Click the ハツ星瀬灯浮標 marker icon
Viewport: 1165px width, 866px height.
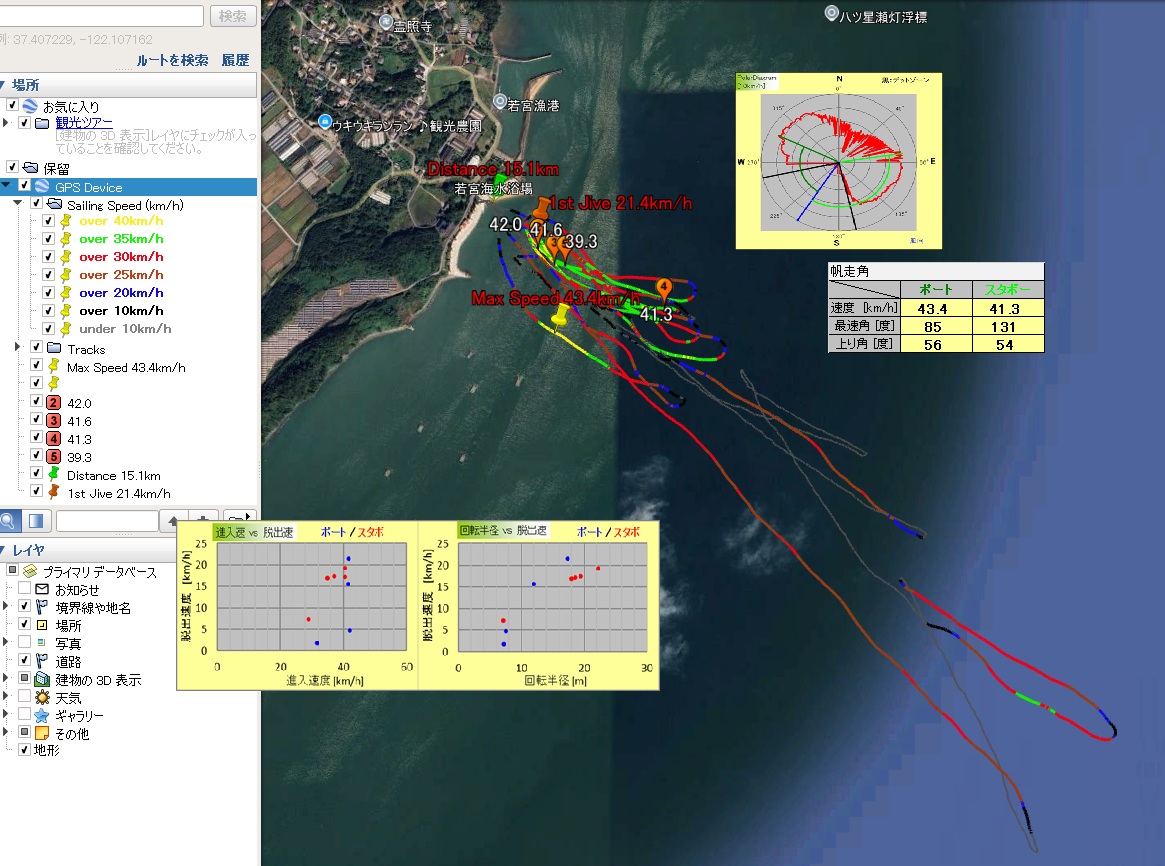(831, 13)
